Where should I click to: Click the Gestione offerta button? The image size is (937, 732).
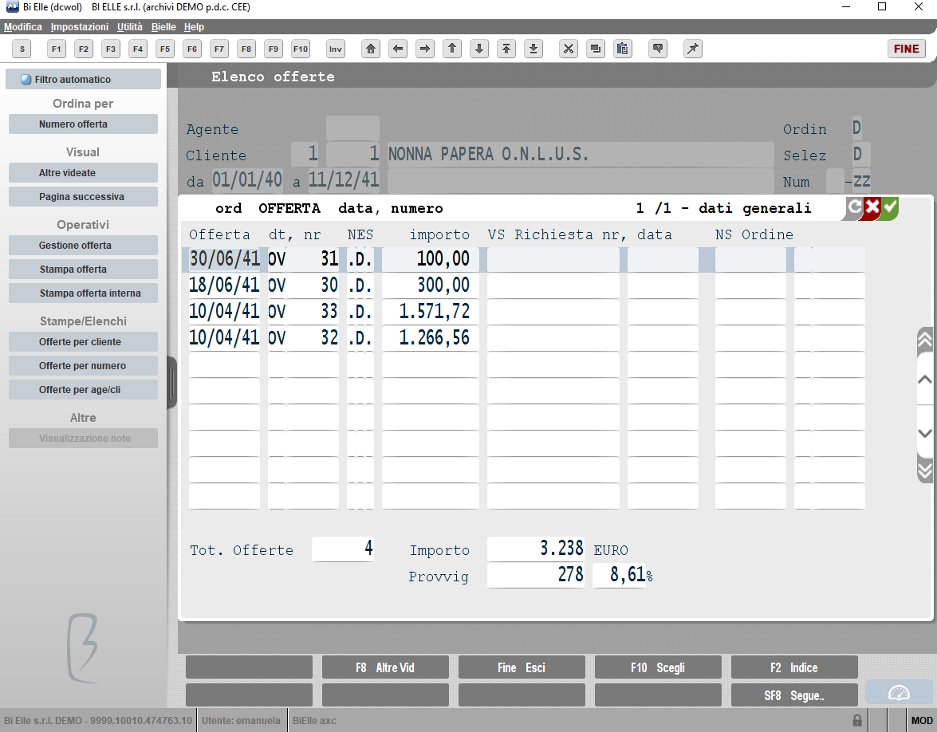pos(83,245)
